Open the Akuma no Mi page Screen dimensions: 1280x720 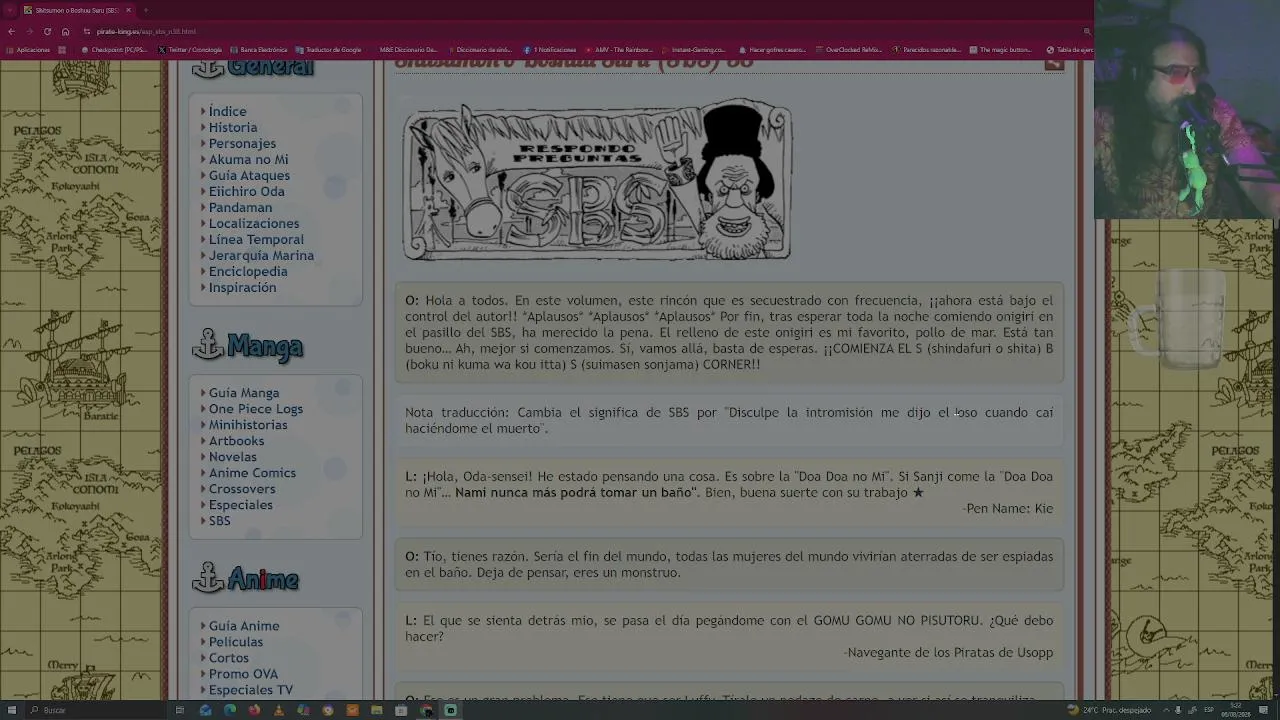tap(248, 159)
